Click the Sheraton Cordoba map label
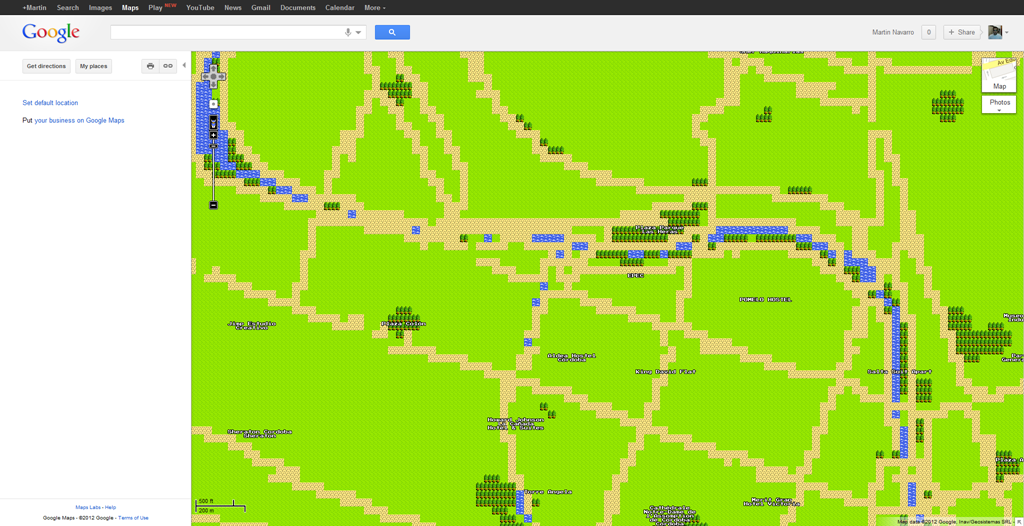This screenshot has height=526, width=1024. 260,433
